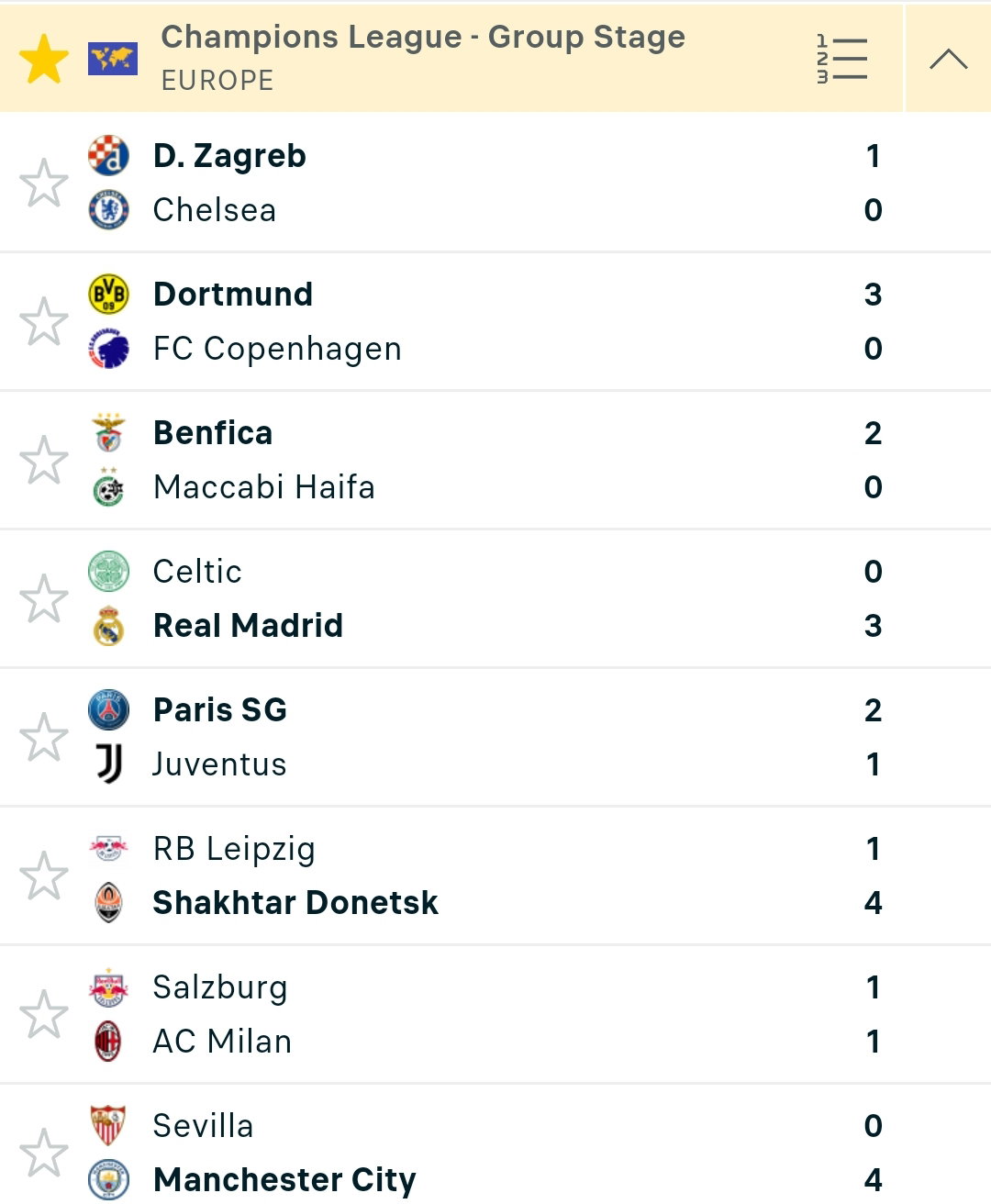Click the Juventus club logo

coord(108,764)
